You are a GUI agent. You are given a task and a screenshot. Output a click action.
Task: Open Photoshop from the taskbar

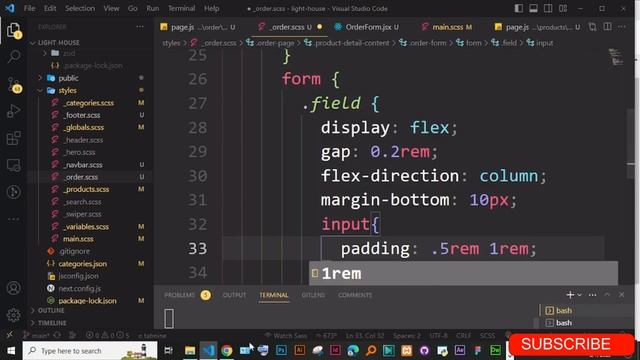[x=281, y=350]
